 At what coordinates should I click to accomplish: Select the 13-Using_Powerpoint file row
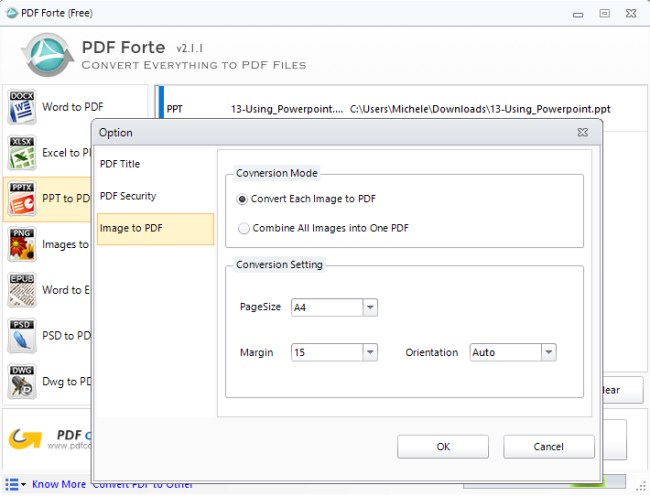402,109
